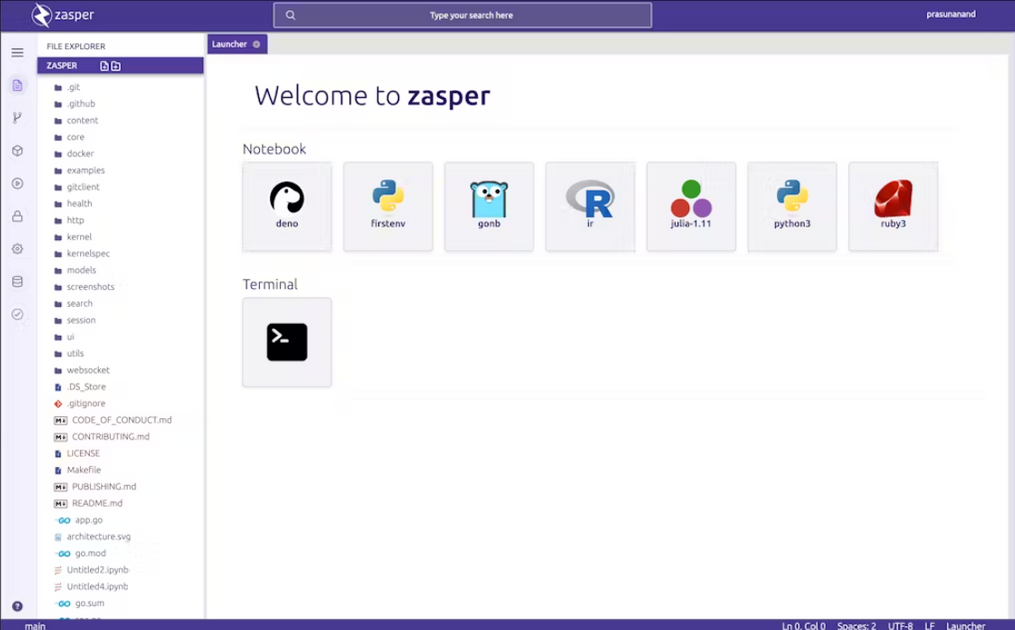The image size is (1015, 630).
Task: Open the database panel icon in sidebar
Action: (x=17, y=281)
